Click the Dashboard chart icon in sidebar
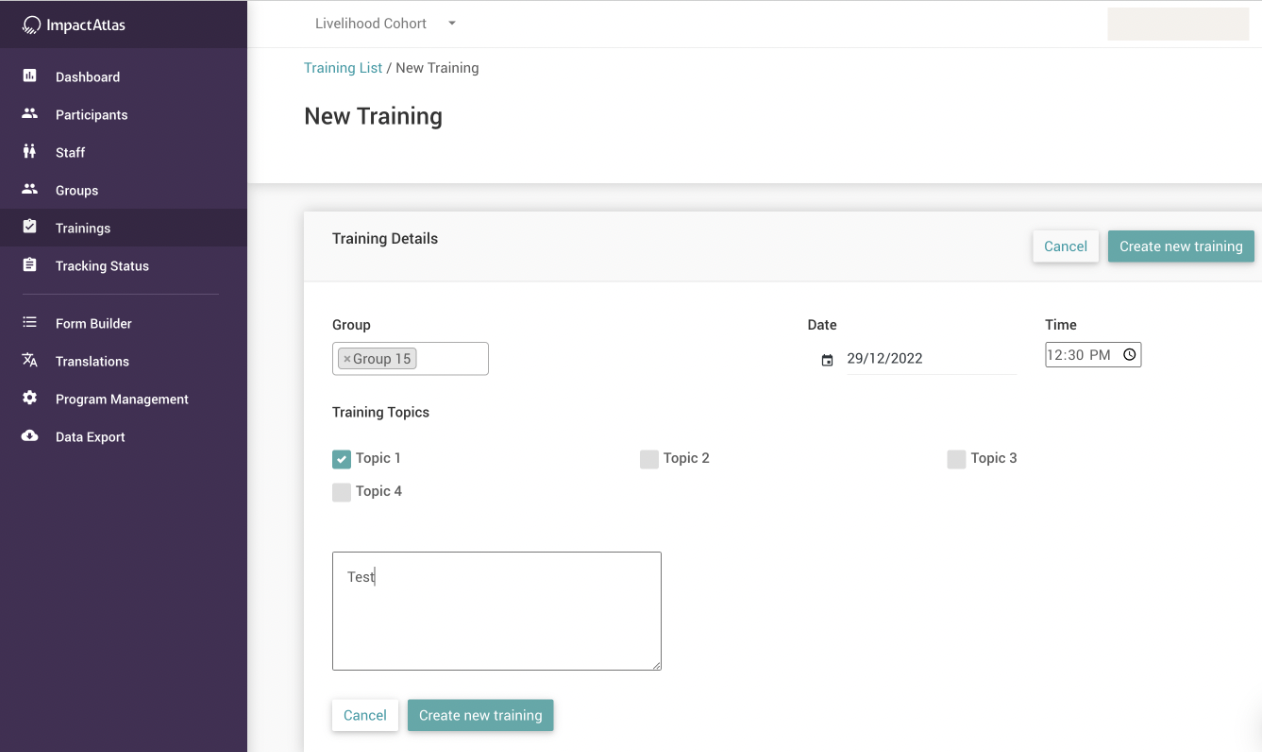Image resolution: width=1262 pixels, height=752 pixels. click(30, 76)
